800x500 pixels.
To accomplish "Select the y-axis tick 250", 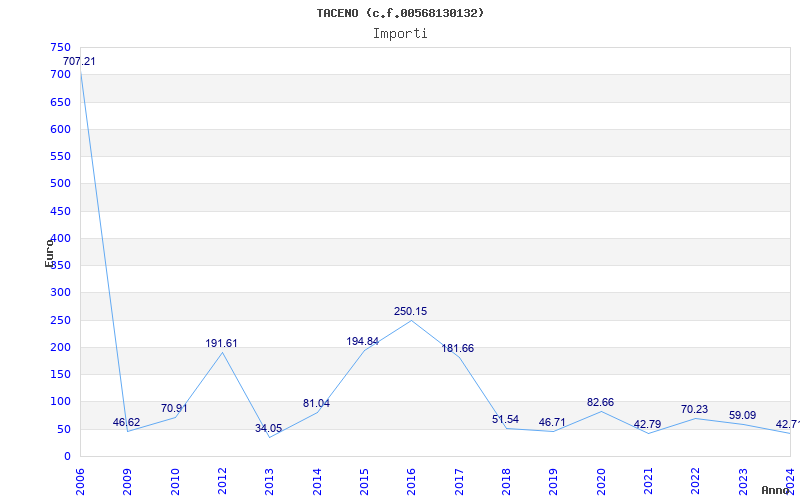I will (x=60, y=320).
